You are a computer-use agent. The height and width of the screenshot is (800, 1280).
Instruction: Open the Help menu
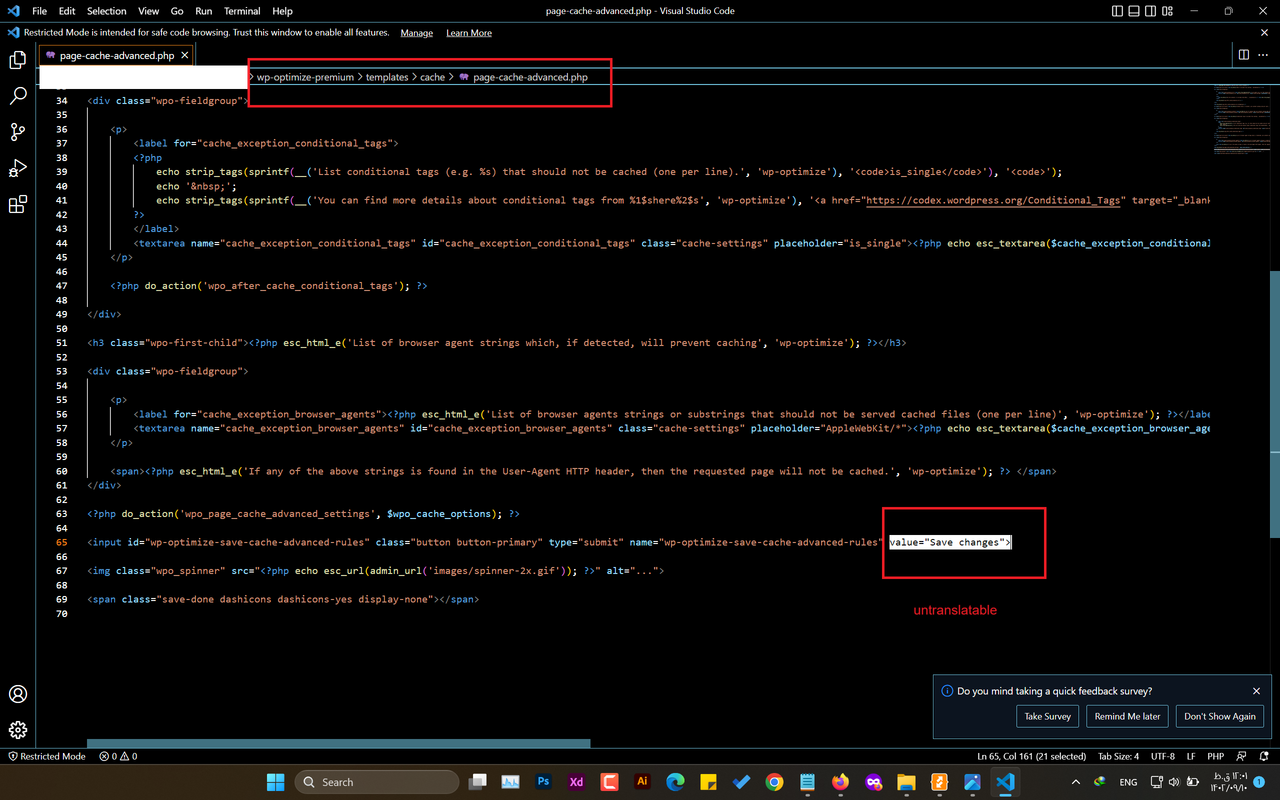pos(283,11)
